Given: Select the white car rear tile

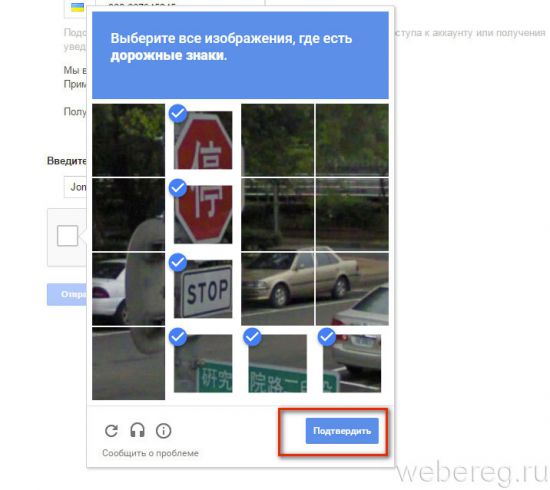Looking at the screenshot, I should pyautogui.click(x=128, y=289).
